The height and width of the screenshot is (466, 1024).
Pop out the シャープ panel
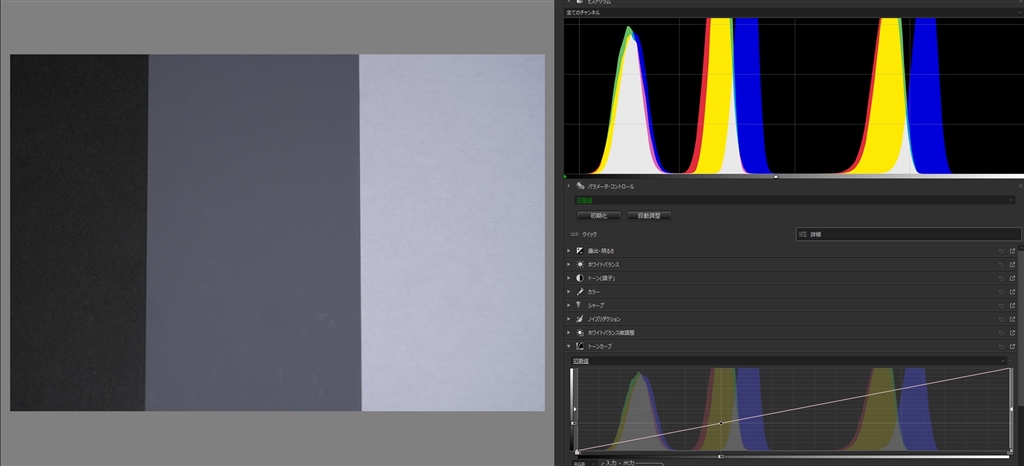click(1013, 305)
